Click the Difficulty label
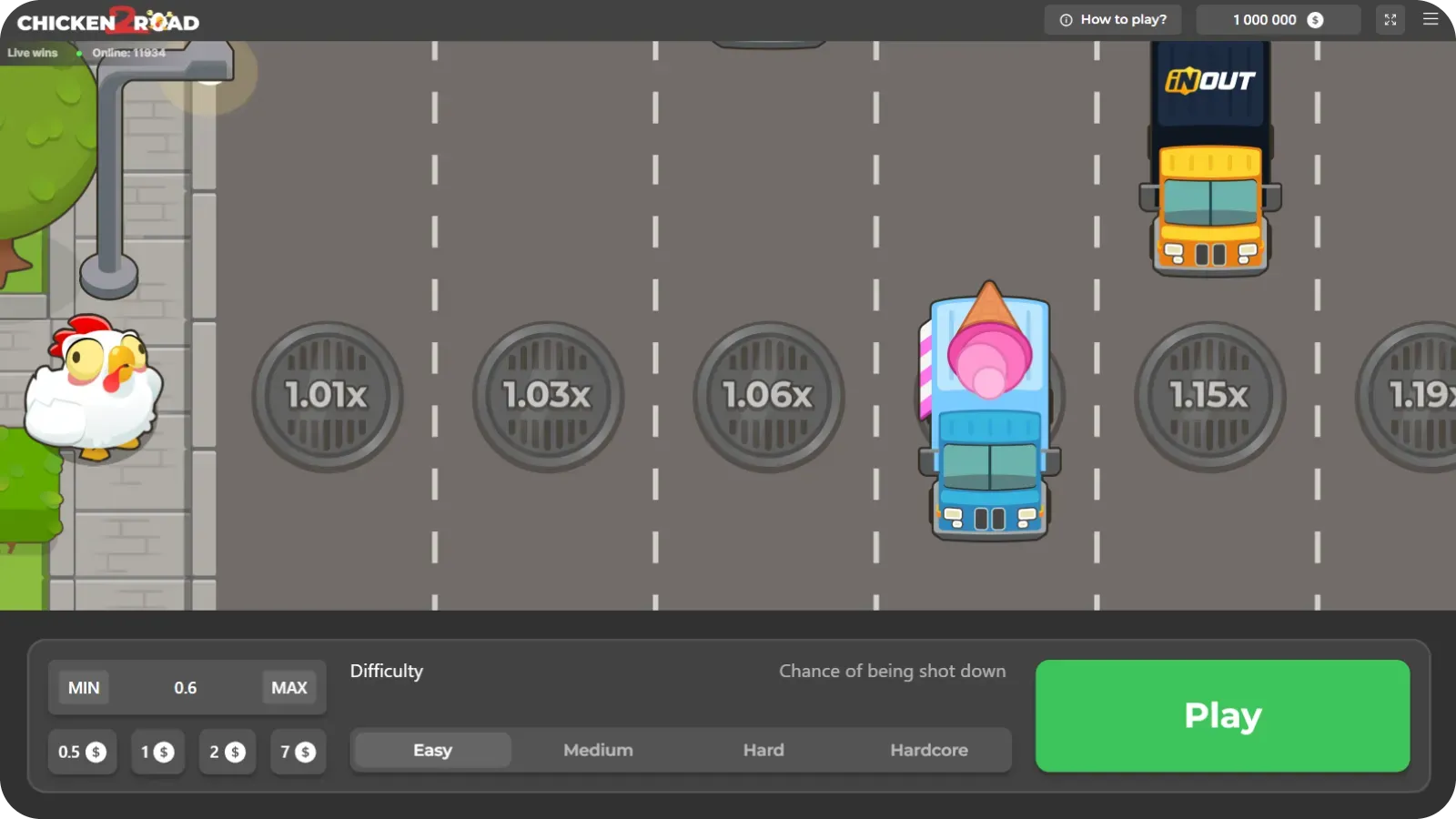The image size is (1456, 819). click(x=387, y=672)
